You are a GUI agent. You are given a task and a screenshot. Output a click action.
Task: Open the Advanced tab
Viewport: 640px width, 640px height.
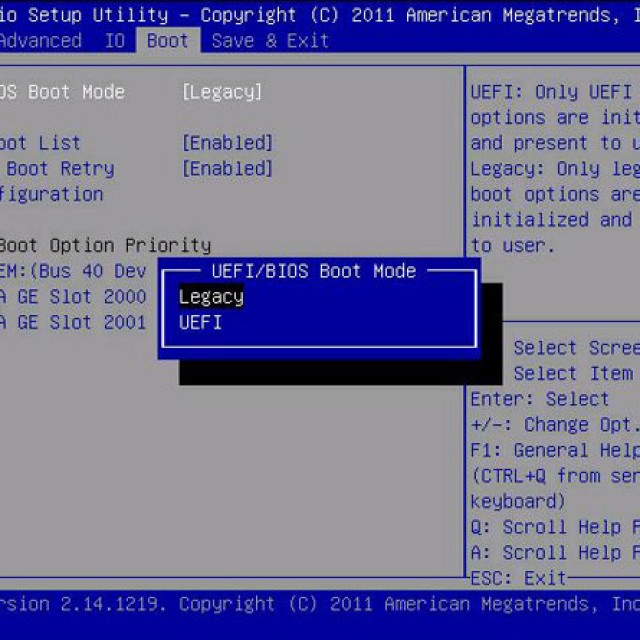click(x=40, y=41)
